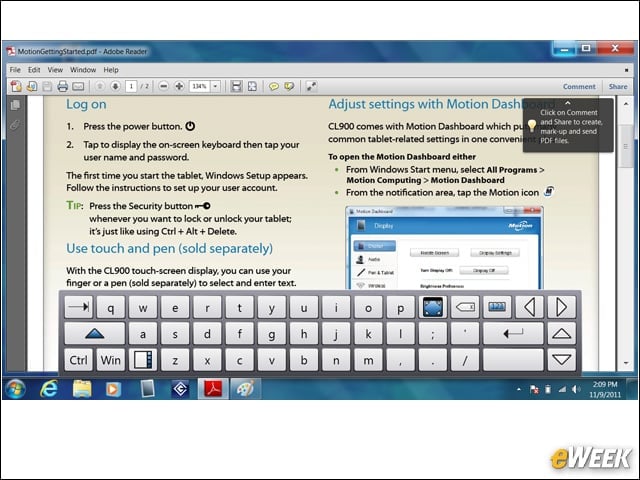Click the tablet icon on the taskbar

coord(147,389)
